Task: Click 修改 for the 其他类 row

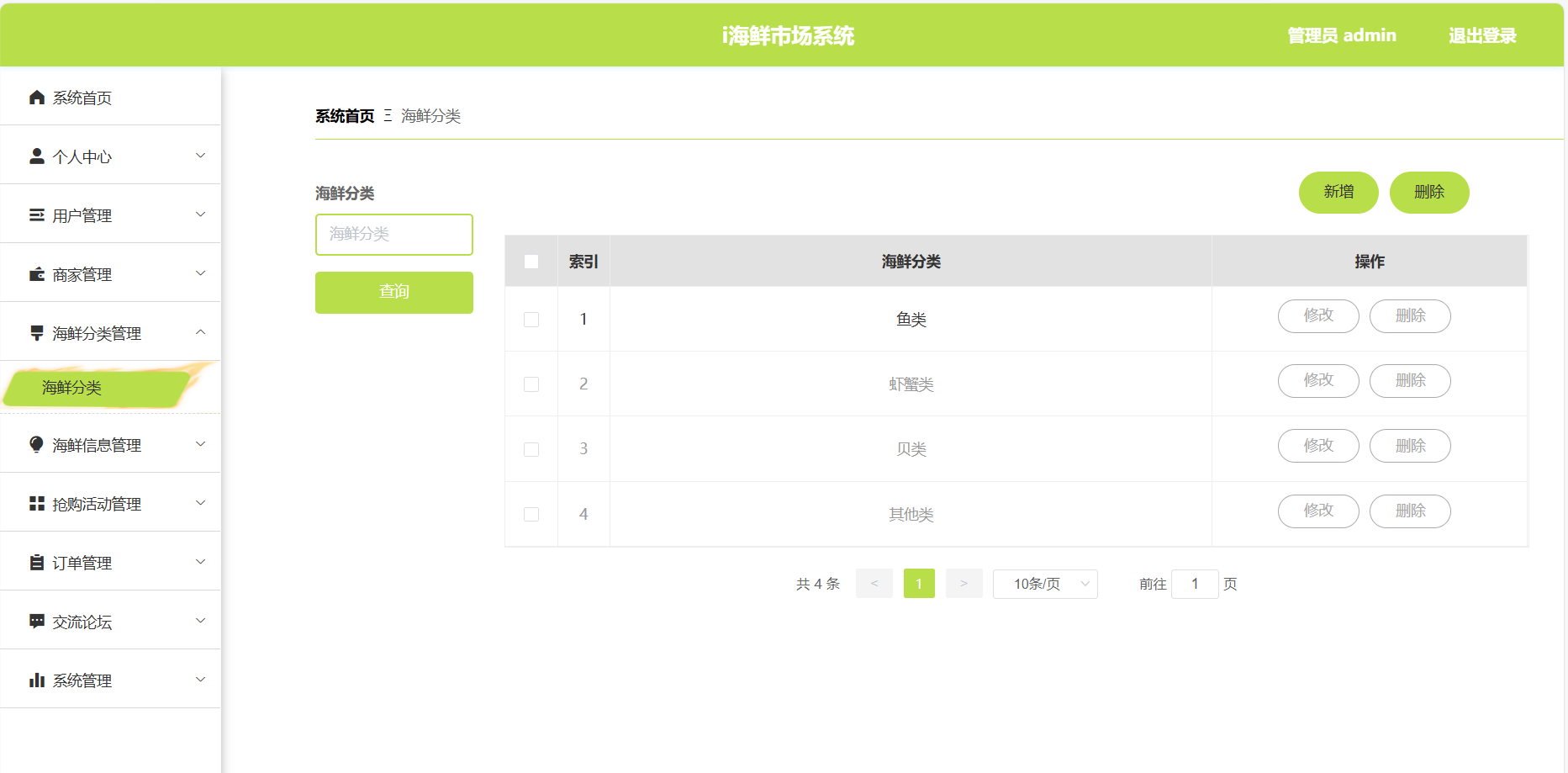Action: [x=1318, y=511]
